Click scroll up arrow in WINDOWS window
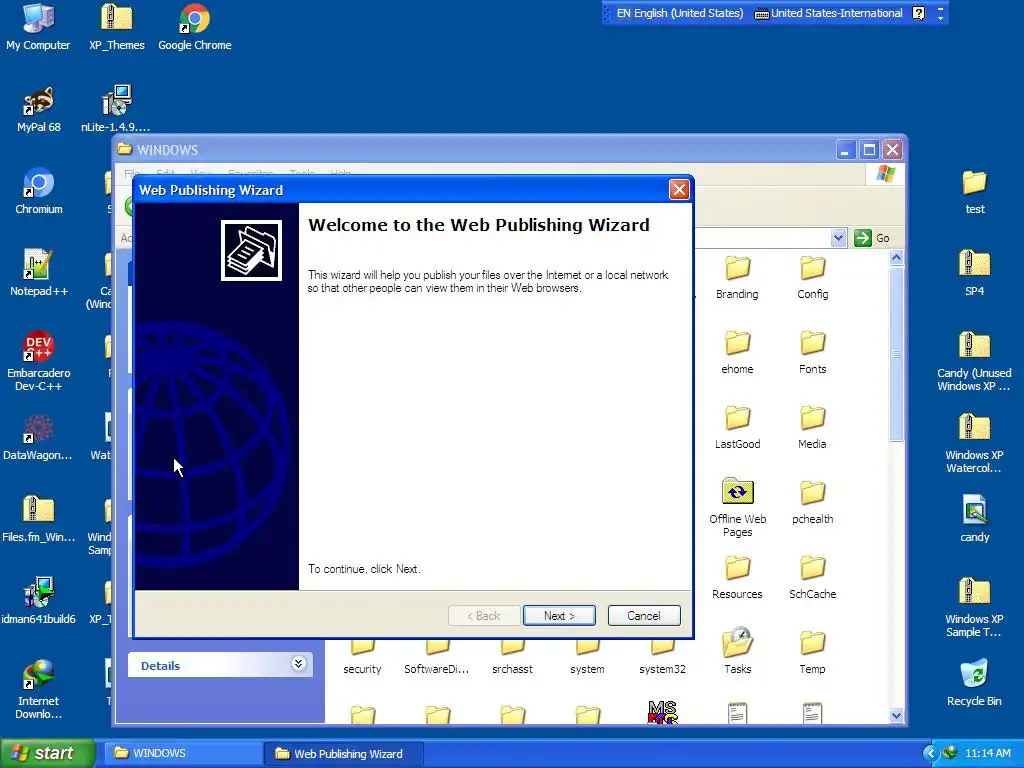 (x=897, y=258)
